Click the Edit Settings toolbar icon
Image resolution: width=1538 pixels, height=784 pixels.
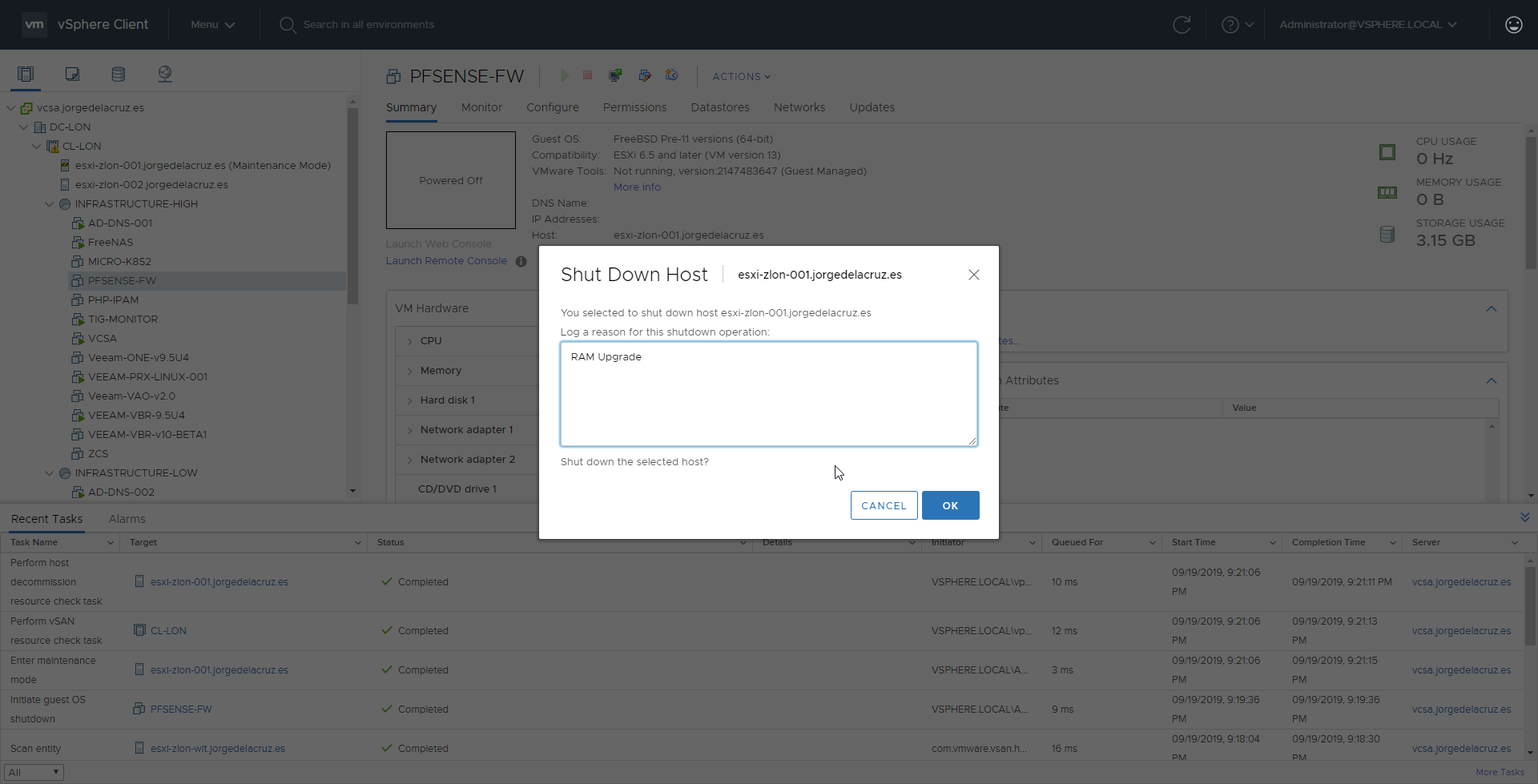(645, 75)
